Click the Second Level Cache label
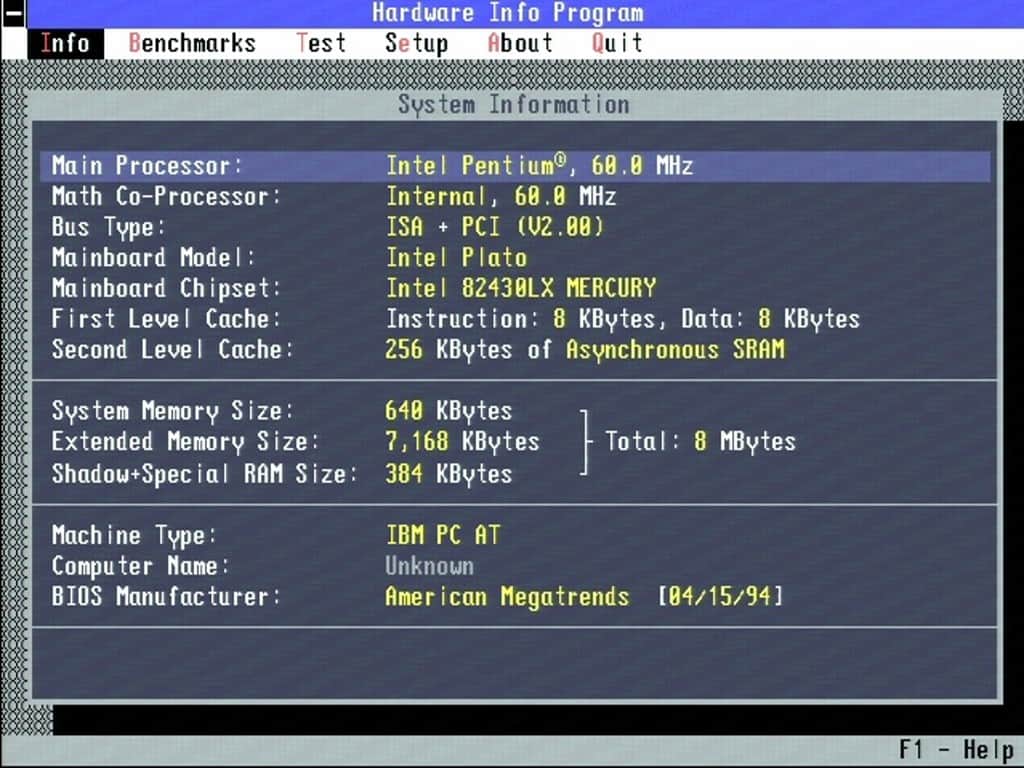 (172, 349)
